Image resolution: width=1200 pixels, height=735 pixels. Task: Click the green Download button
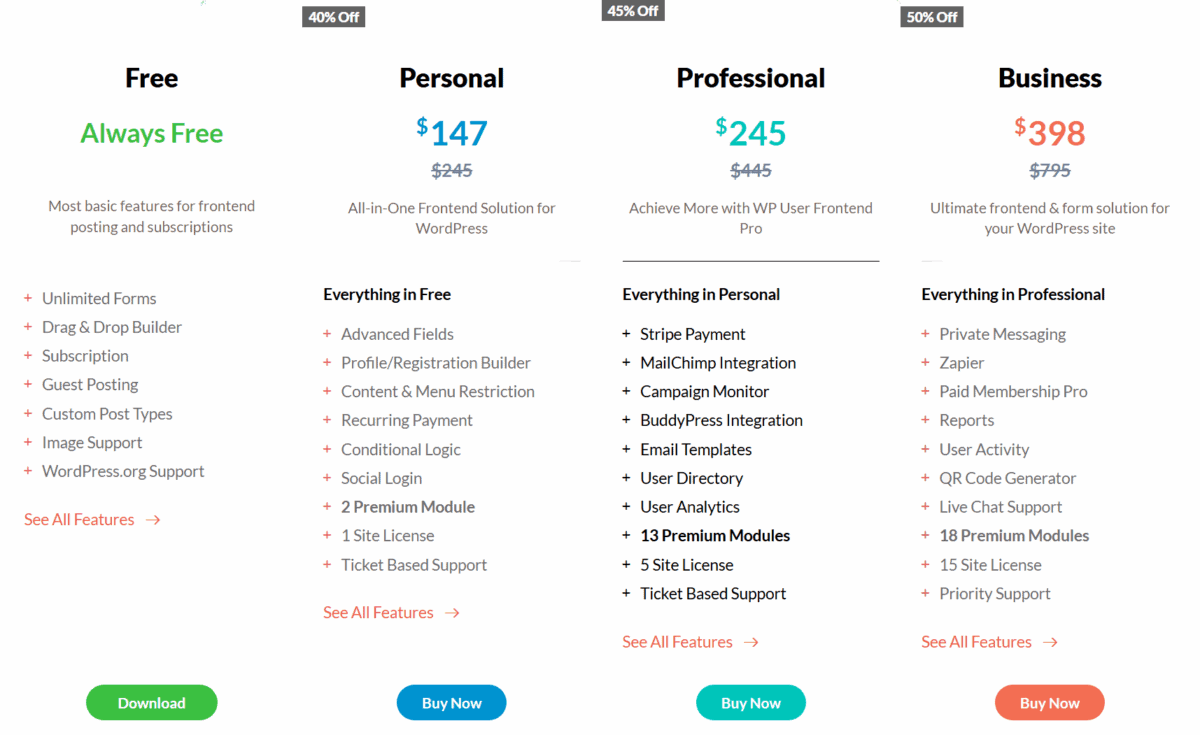[x=151, y=703]
